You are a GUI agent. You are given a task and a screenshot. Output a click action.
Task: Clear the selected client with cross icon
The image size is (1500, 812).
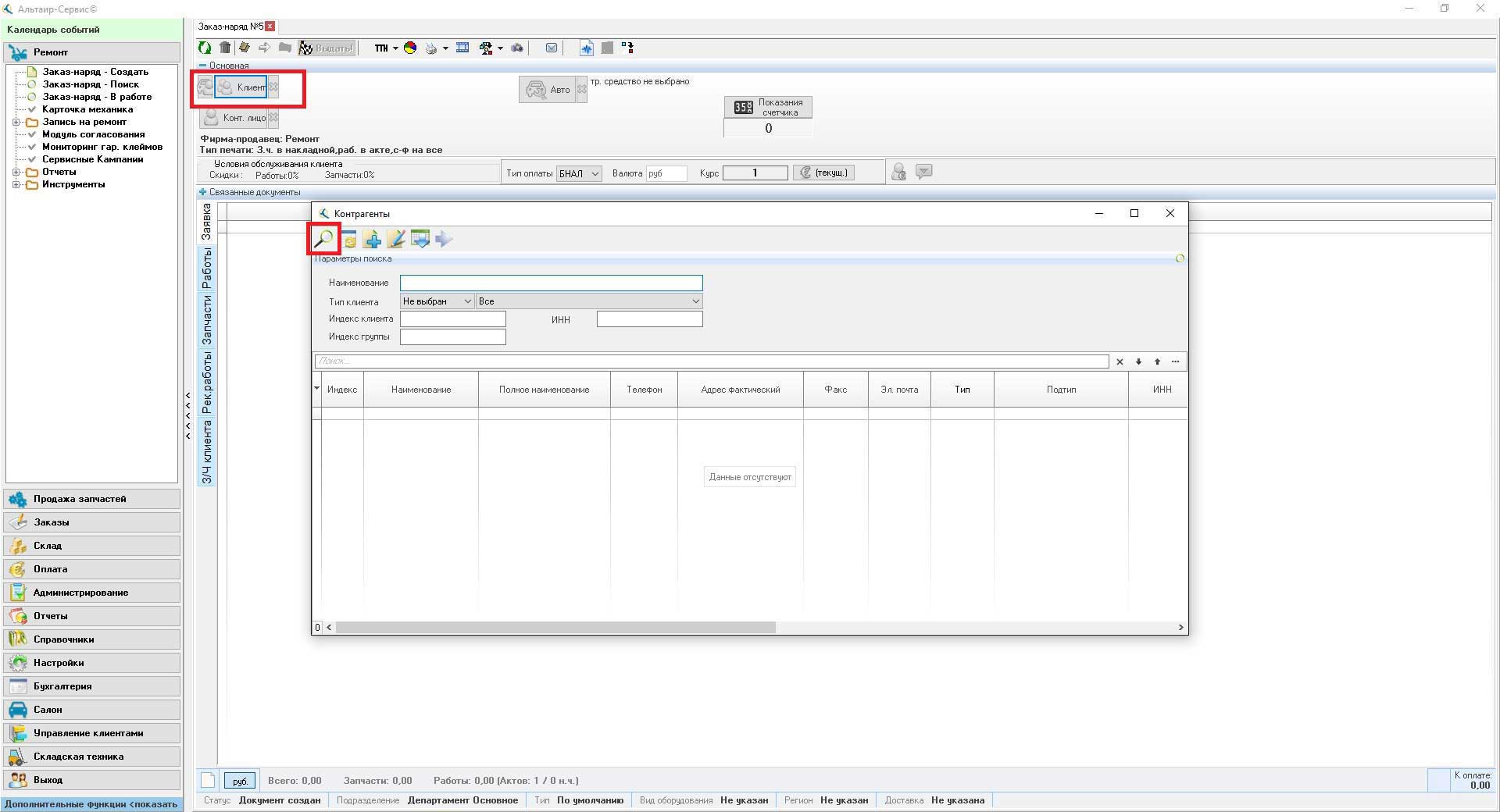(273, 87)
